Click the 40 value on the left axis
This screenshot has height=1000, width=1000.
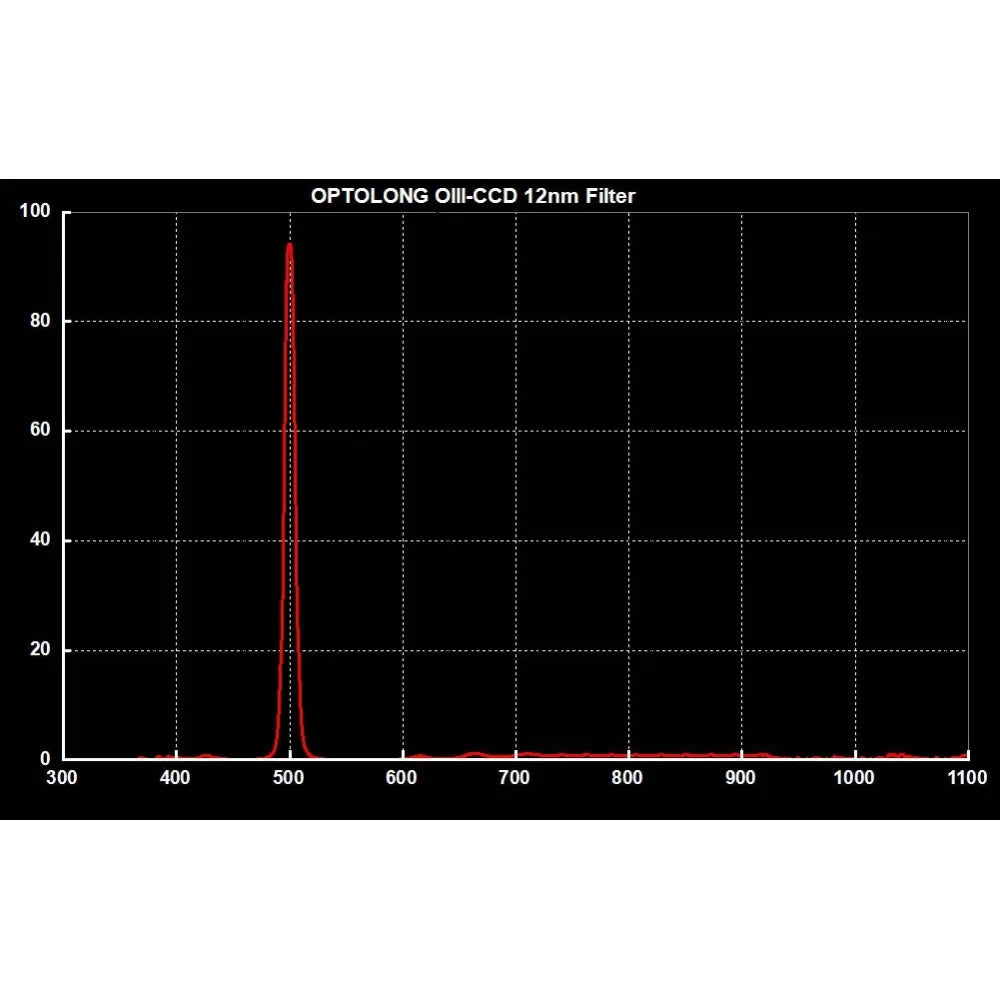pos(40,539)
